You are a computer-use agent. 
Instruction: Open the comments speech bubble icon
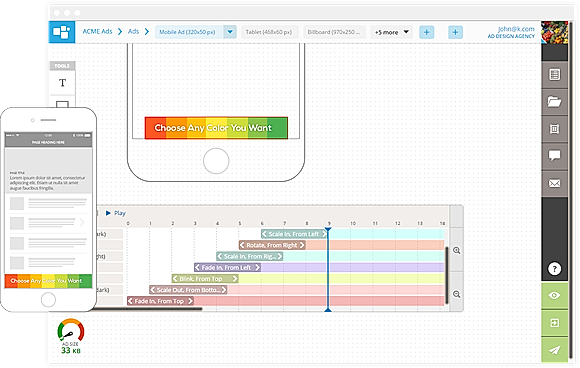tap(554, 156)
